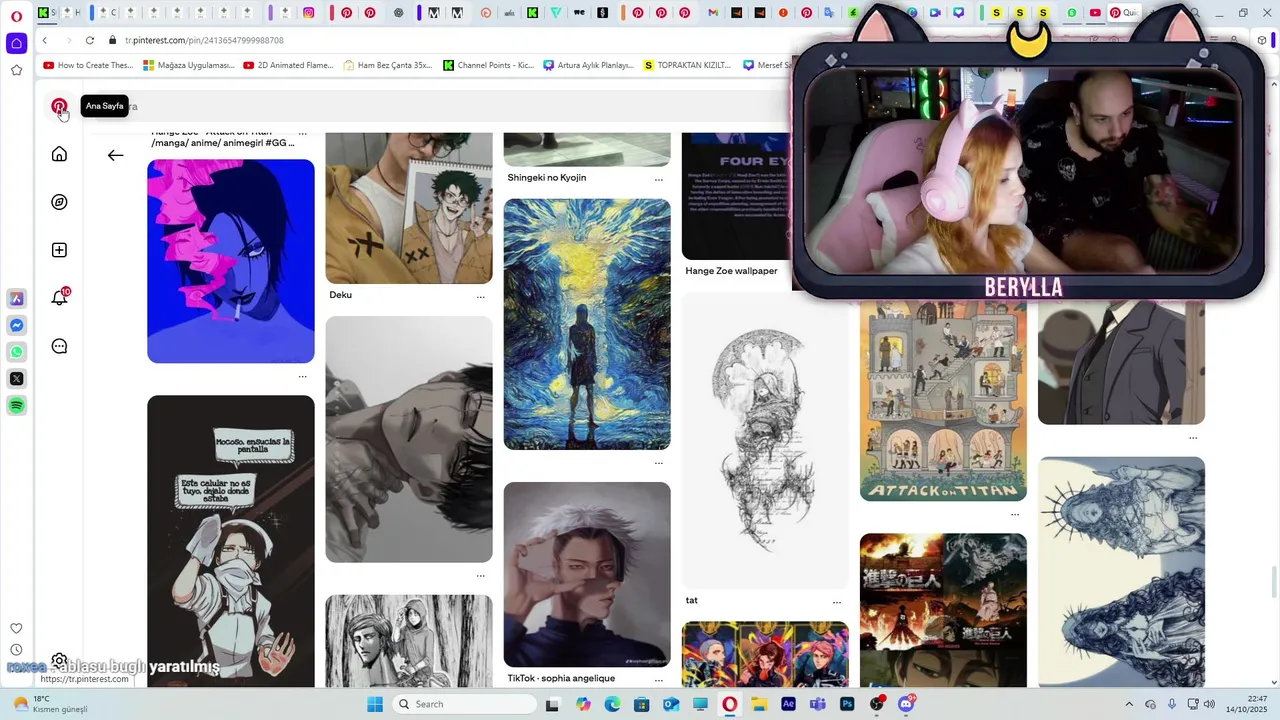
Task: Open options for TikTok sophia angelique pin
Action: [658, 680]
